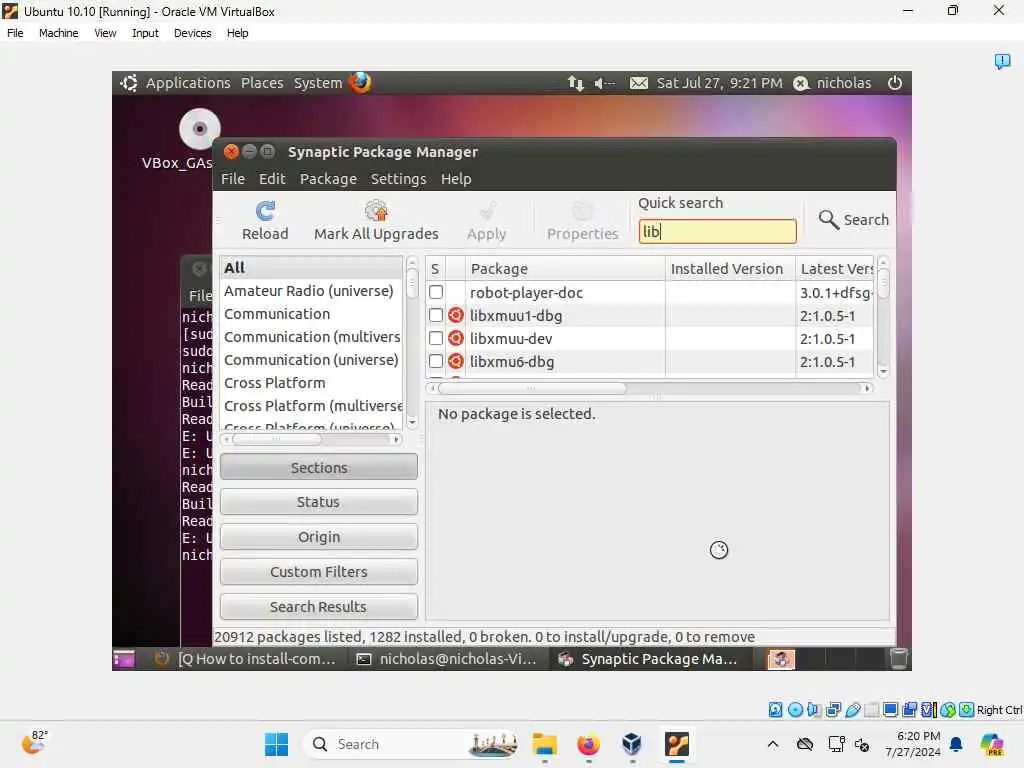The width and height of the screenshot is (1024, 768).
Task: Click the Quick search input field
Action: tap(717, 231)
